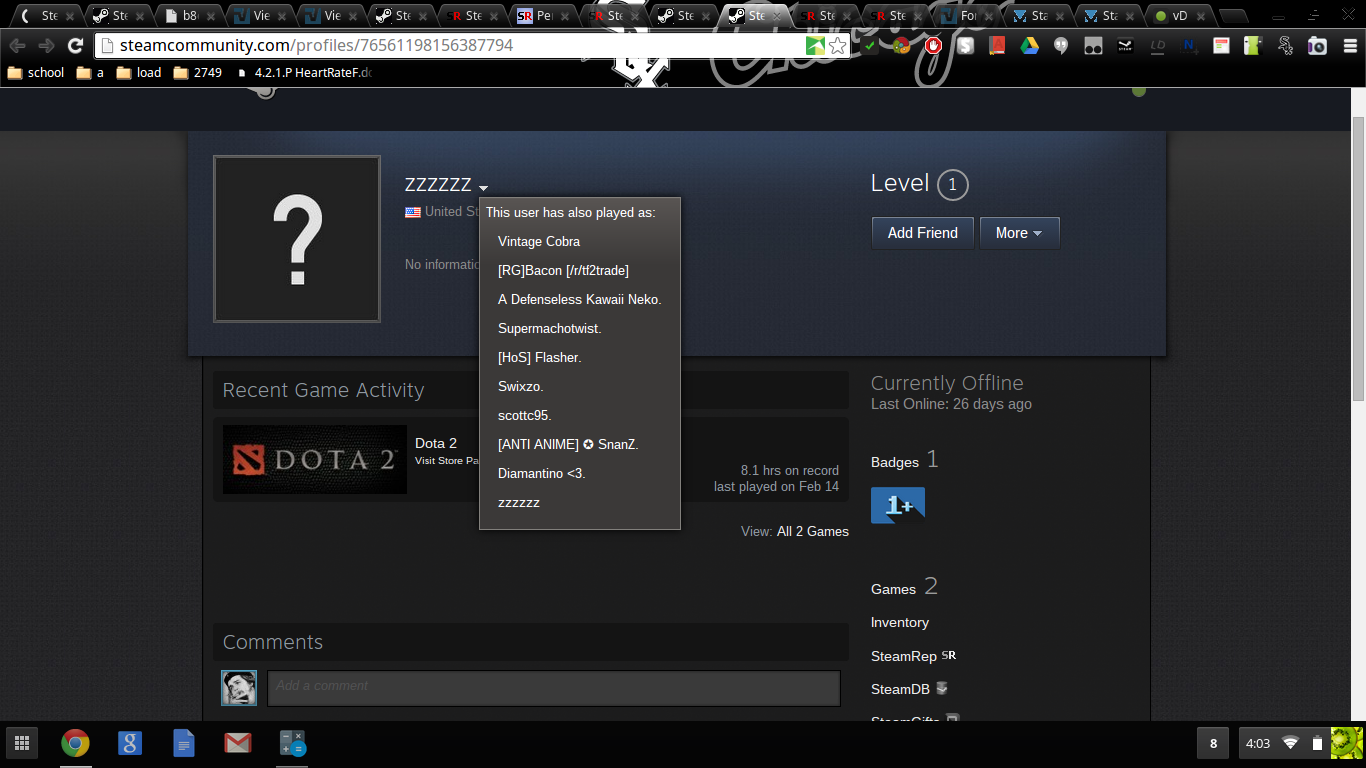
Task: Open the Inventory link
Action: tap(900, 622)
